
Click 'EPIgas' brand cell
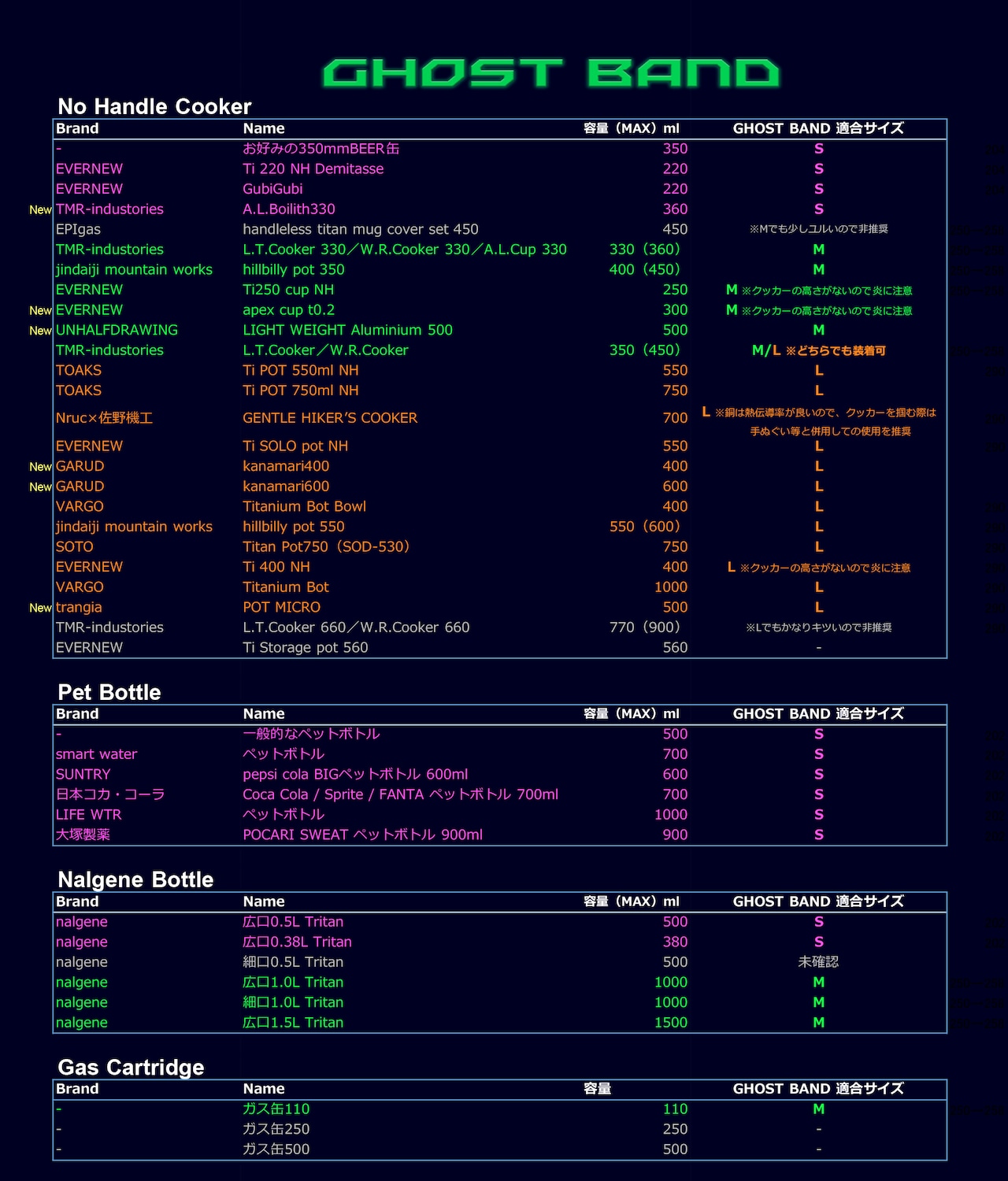[78, 229]
